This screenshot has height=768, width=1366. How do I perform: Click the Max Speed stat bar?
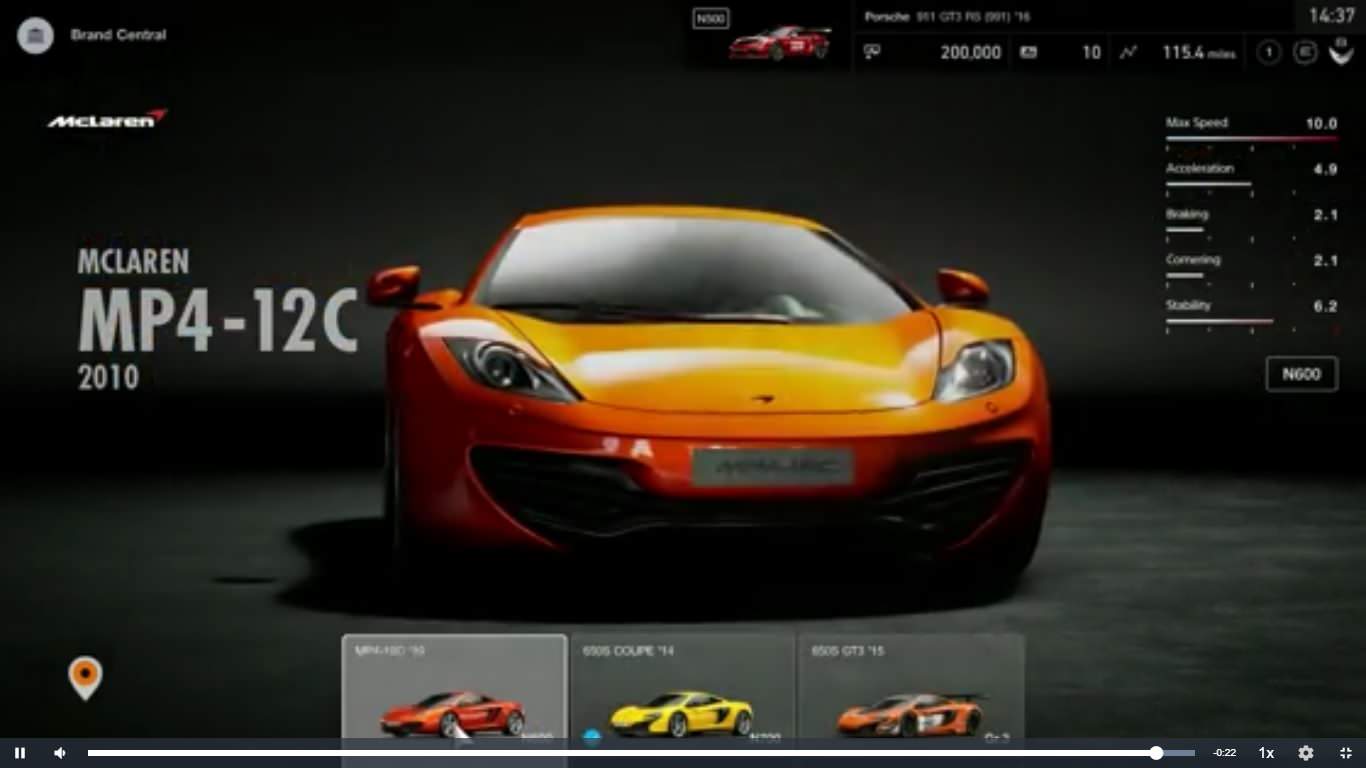pyautogui.click(x=1251, y=139)
